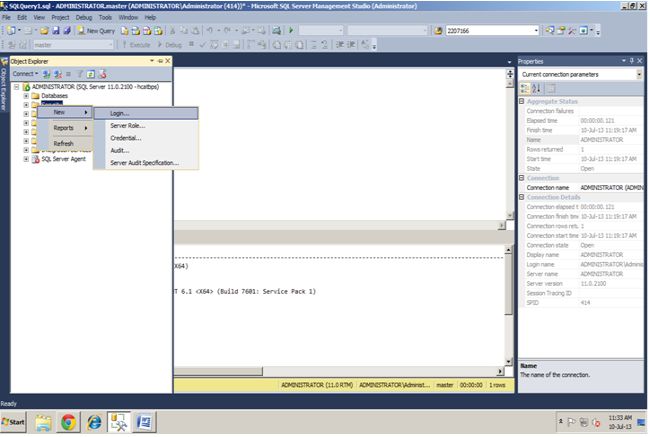Expand the Databases folder
Screen dimensions: 650x437
[x=26, y=96]
